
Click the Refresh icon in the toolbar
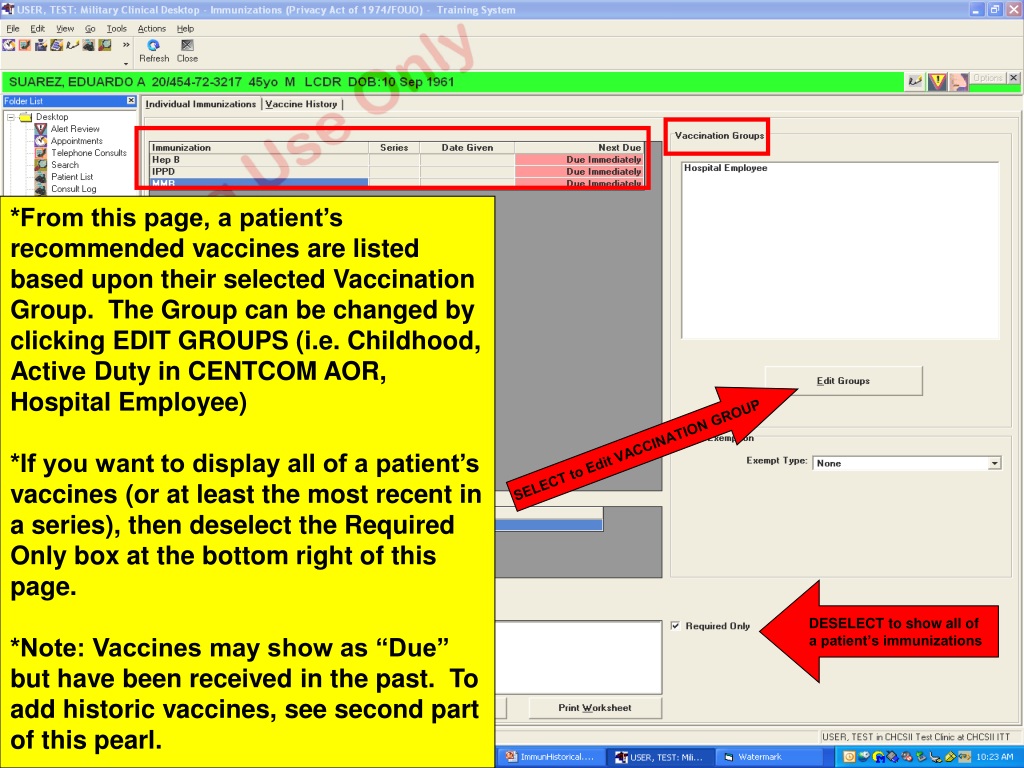point(154,45)
